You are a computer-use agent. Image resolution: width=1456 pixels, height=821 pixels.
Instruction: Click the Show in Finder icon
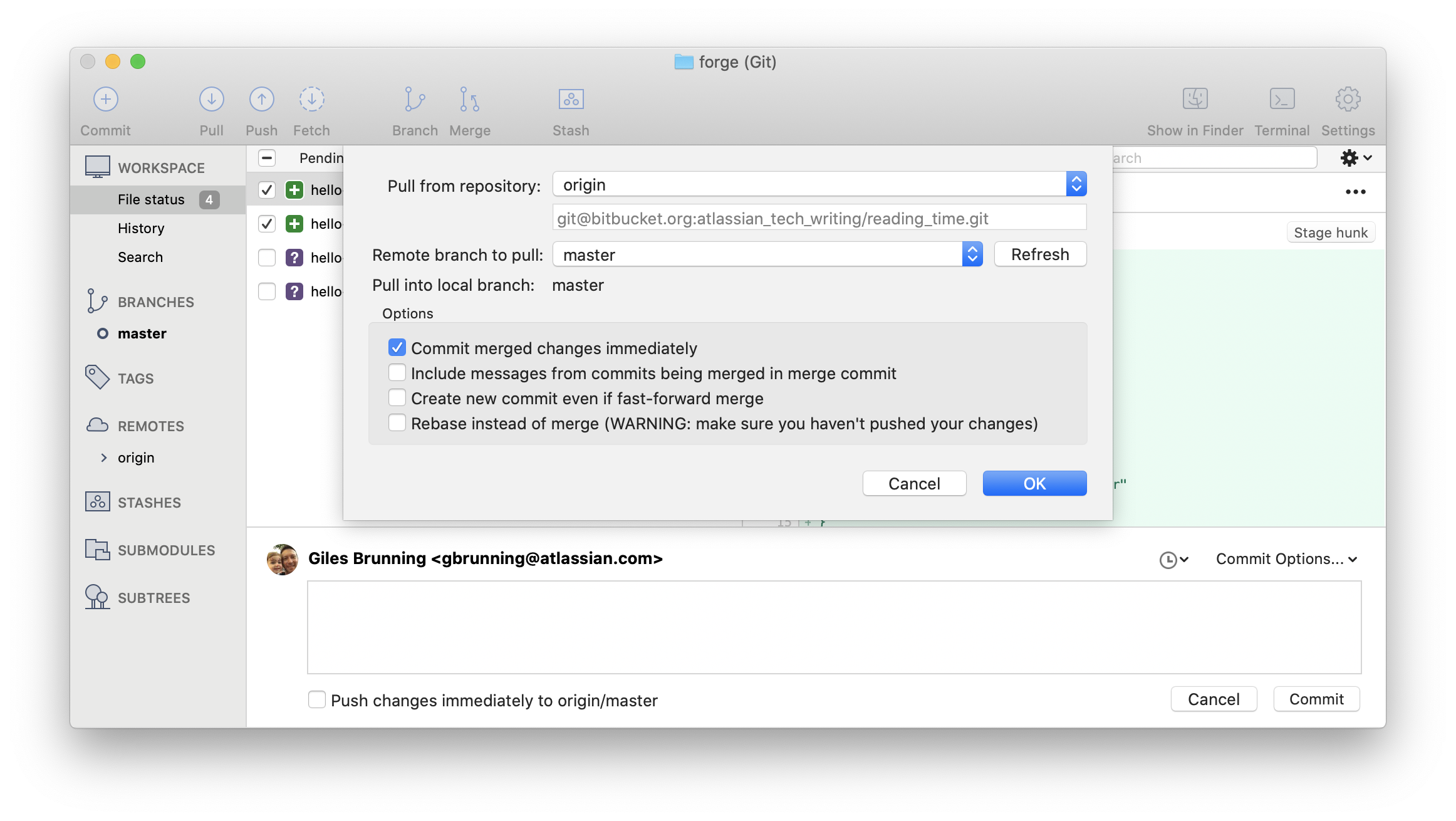point(1195,100)
